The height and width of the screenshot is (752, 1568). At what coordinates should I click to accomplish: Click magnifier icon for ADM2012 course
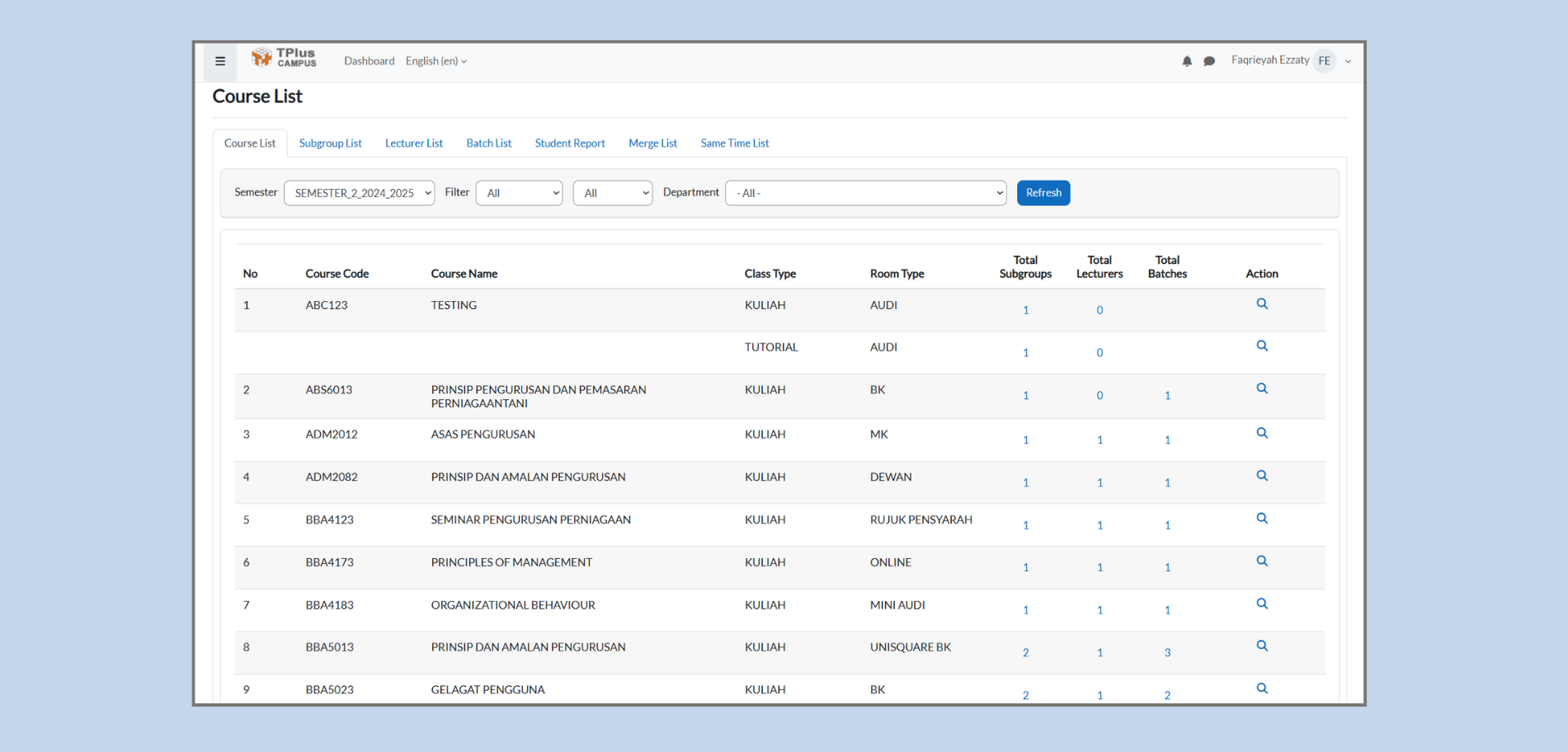pos(1262,434)
